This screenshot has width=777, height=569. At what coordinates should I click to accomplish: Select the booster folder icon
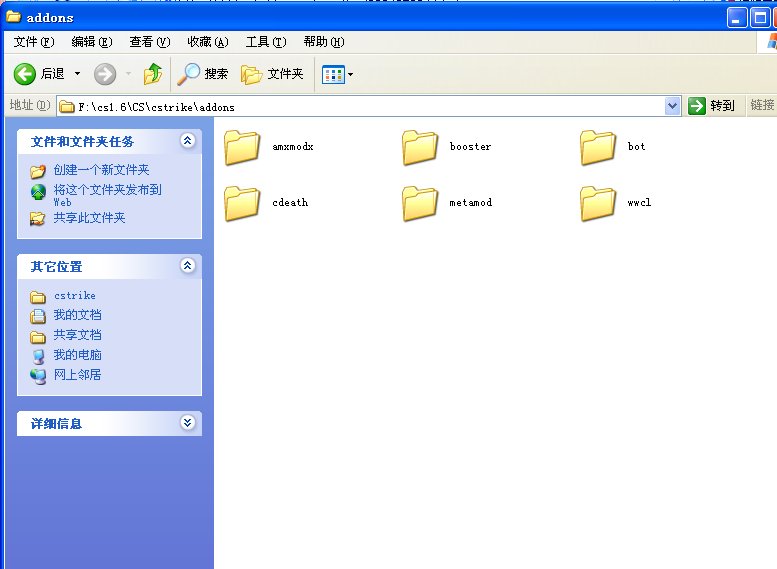pos(420,147)
